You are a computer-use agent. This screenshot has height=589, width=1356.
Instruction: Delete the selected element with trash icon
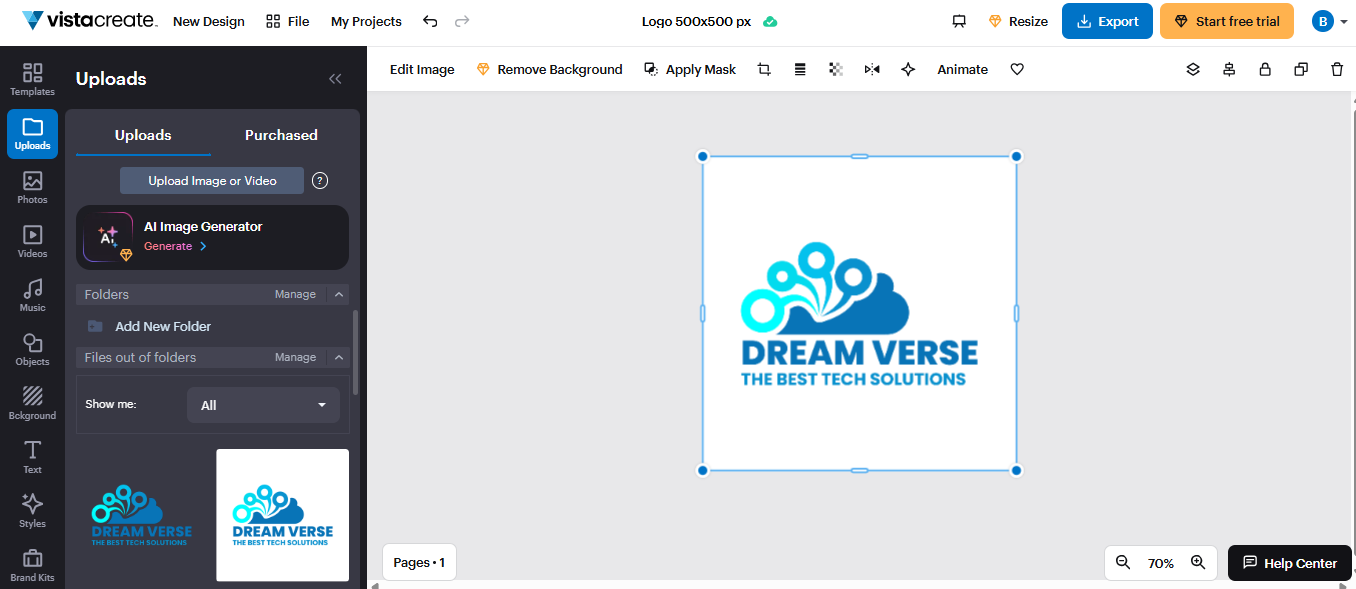[1337, 69]
